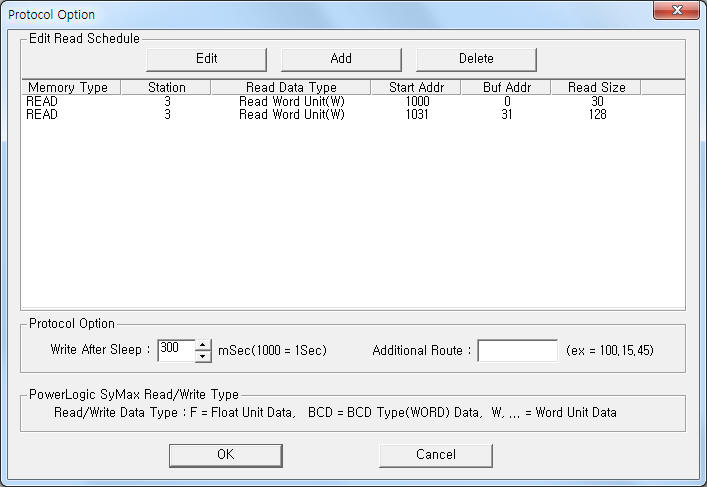Click the Edit button
Viewport: 707px width, 487px height.
click(x=206, y=59)
